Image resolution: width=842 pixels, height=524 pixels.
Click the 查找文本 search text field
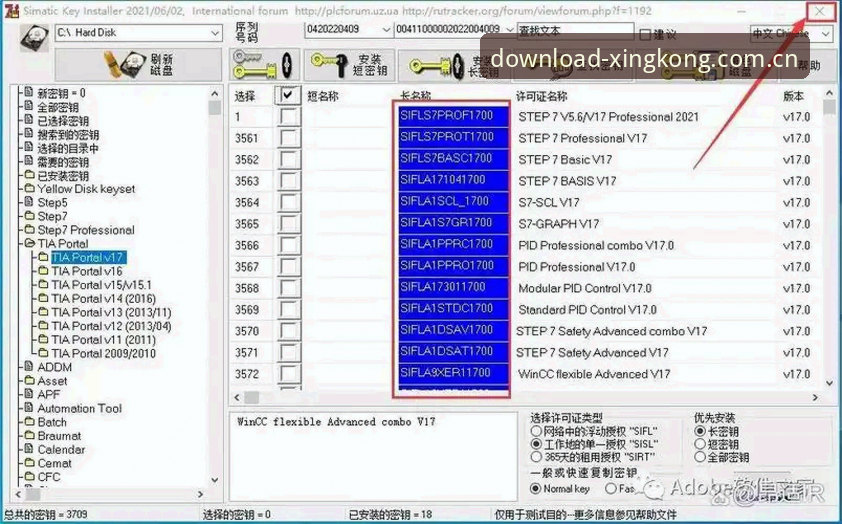click(x=575, y=31)
